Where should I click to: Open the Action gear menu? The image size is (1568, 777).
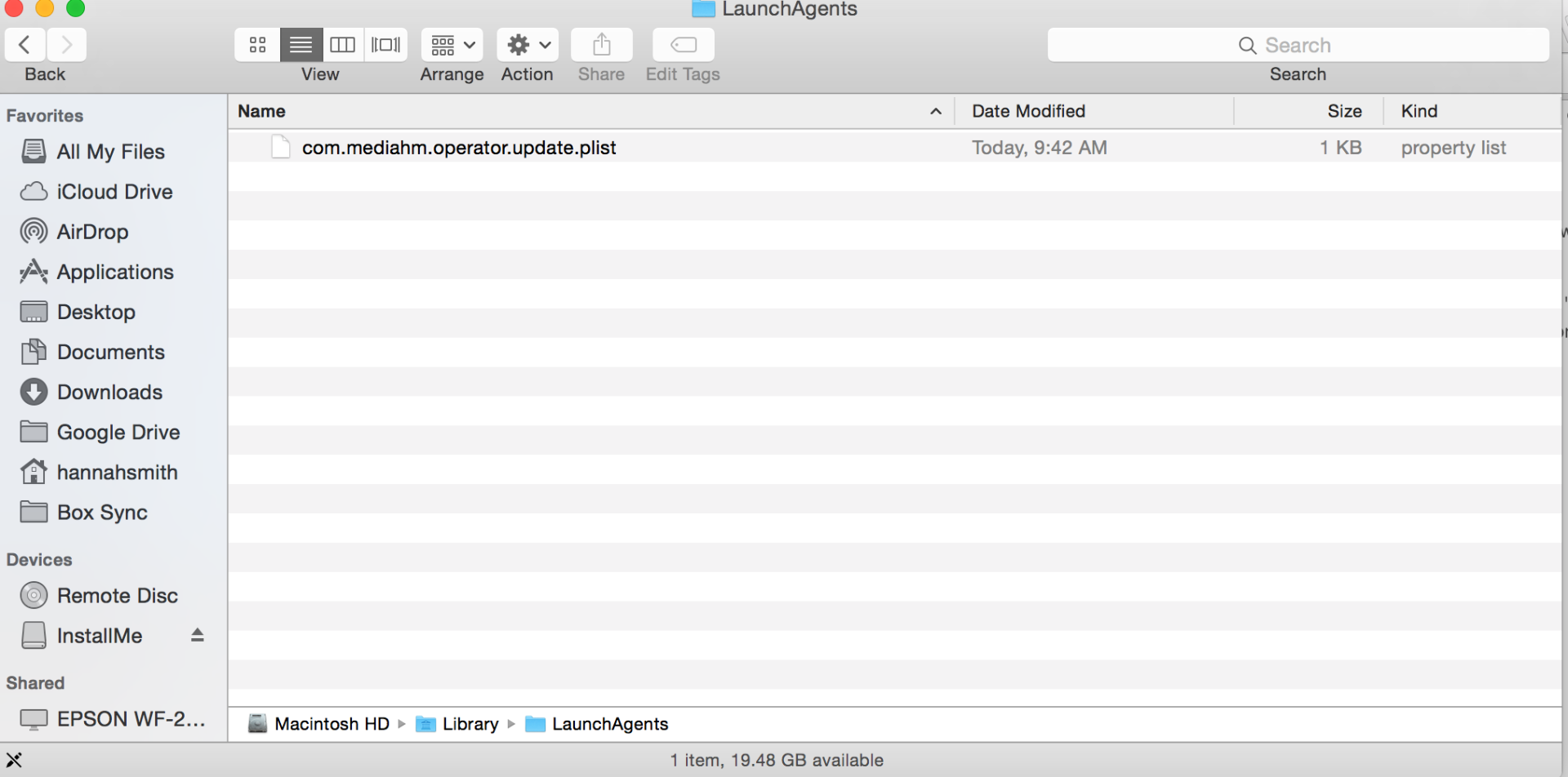pyautogui.click(x=527, y=44)
